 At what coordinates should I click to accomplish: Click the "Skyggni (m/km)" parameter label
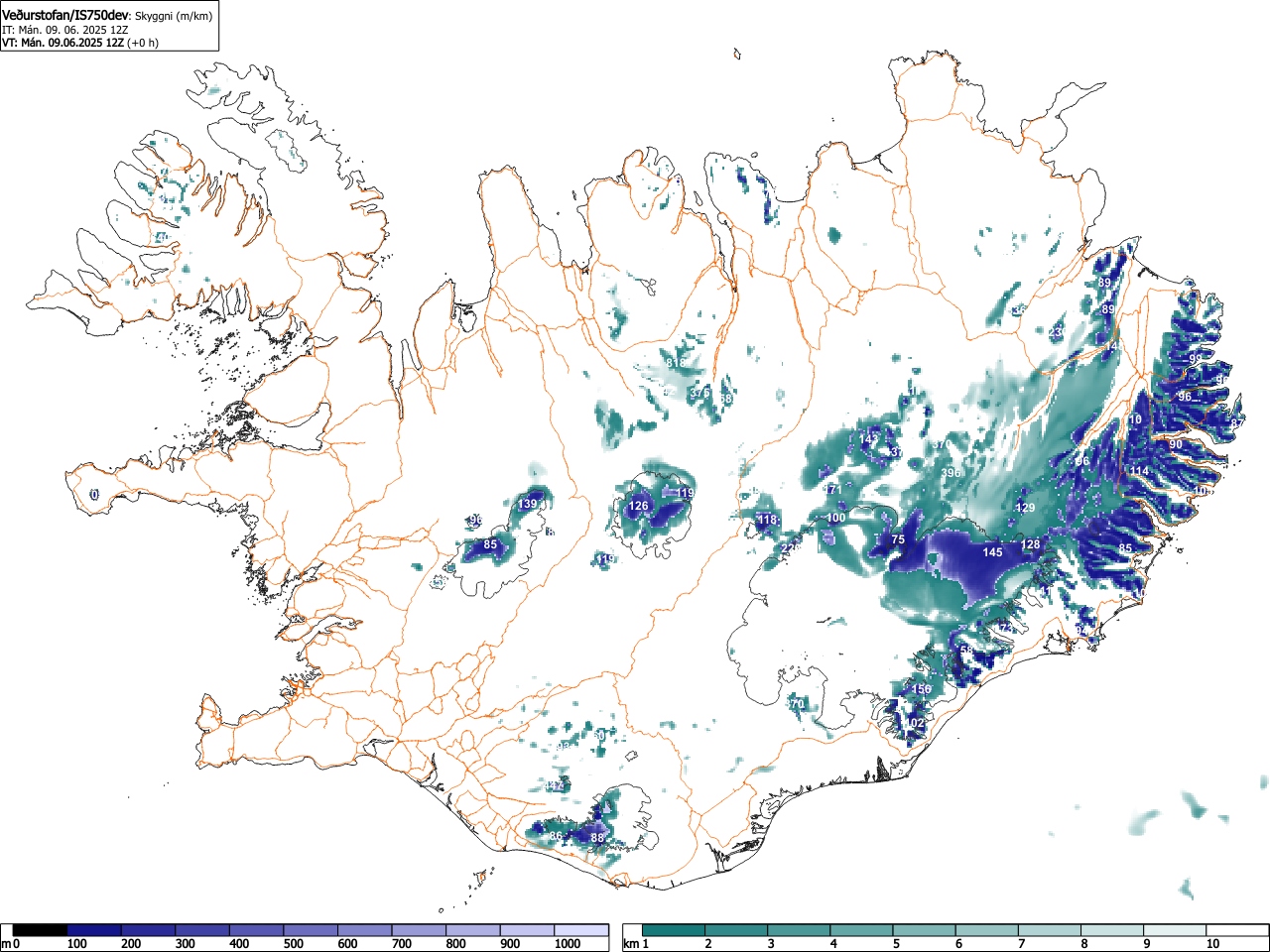[x=173, y=16]
